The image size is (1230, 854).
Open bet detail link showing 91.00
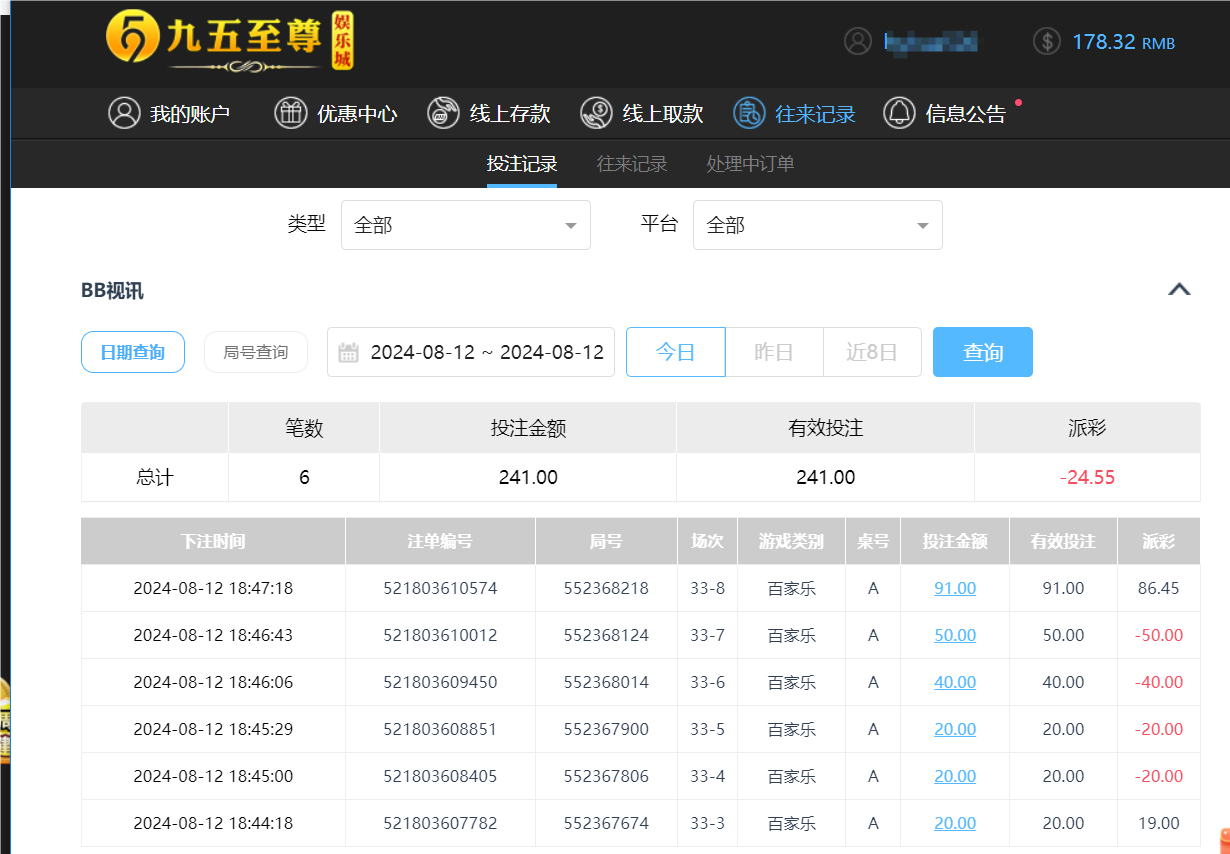tap(954, 588)
